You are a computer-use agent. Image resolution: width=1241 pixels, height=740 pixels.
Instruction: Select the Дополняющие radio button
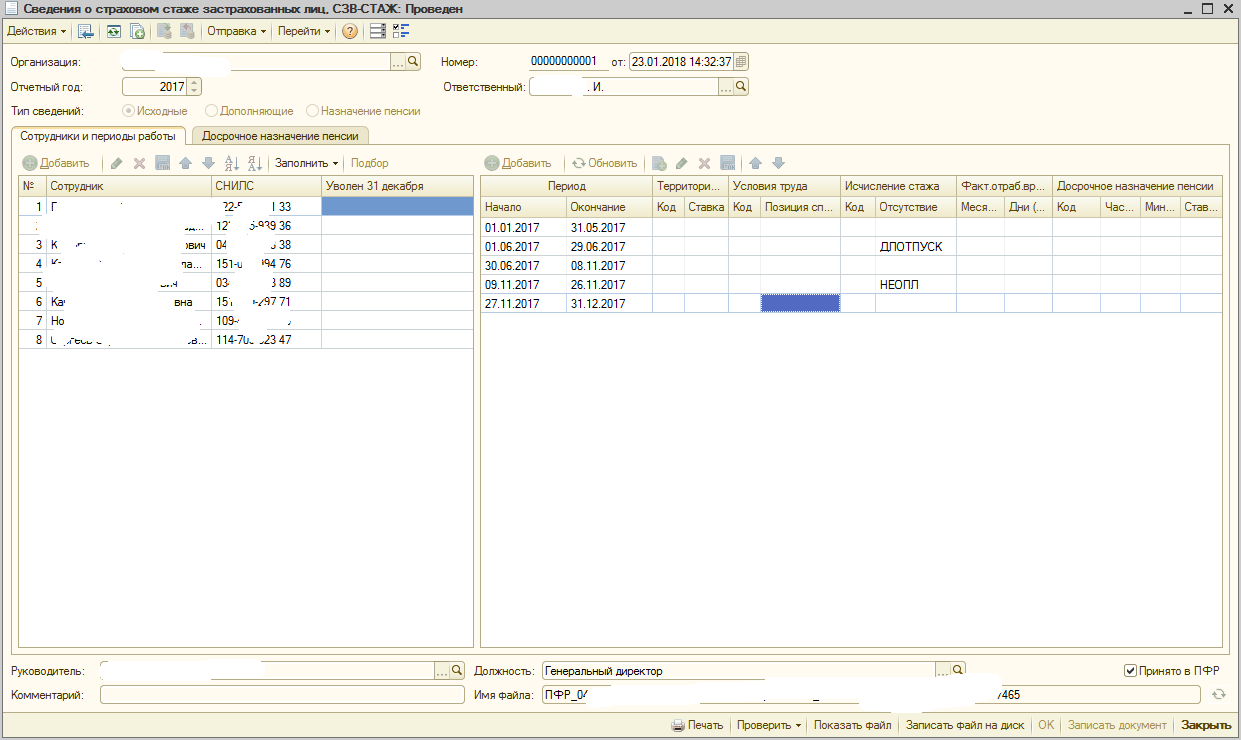tap(211, 111)
